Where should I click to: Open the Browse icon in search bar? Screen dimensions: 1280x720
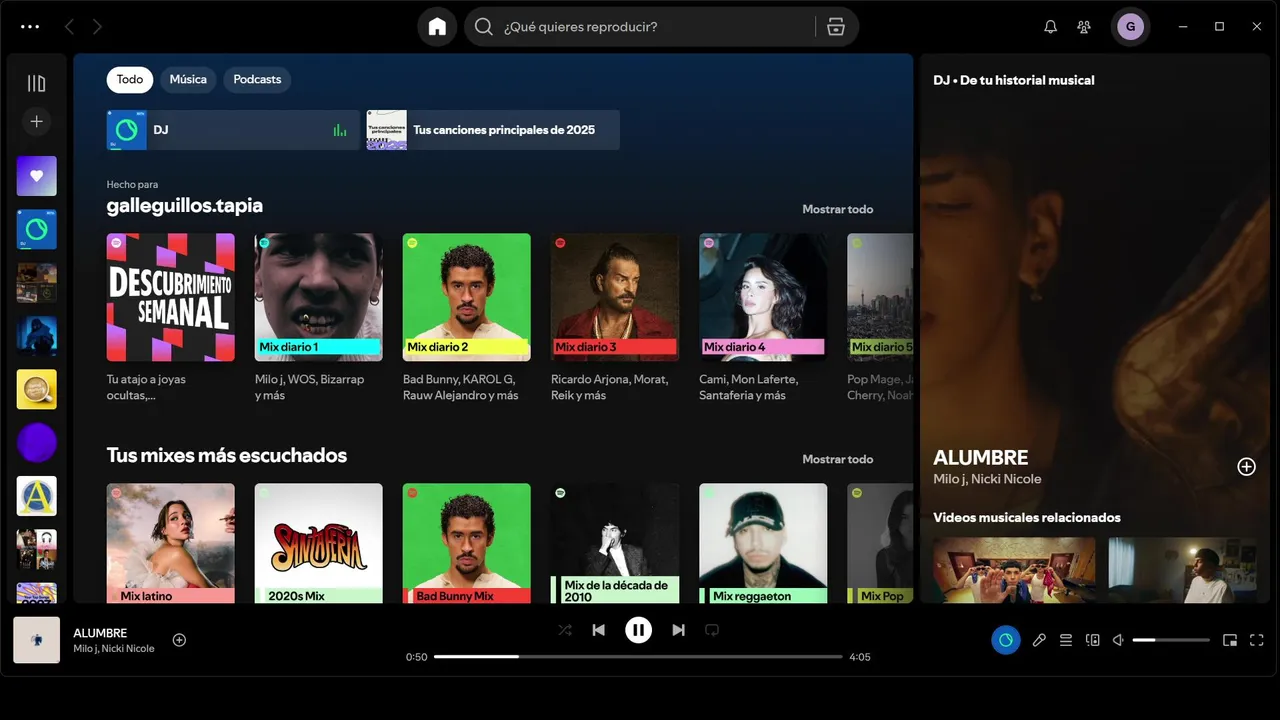point(836,27)
